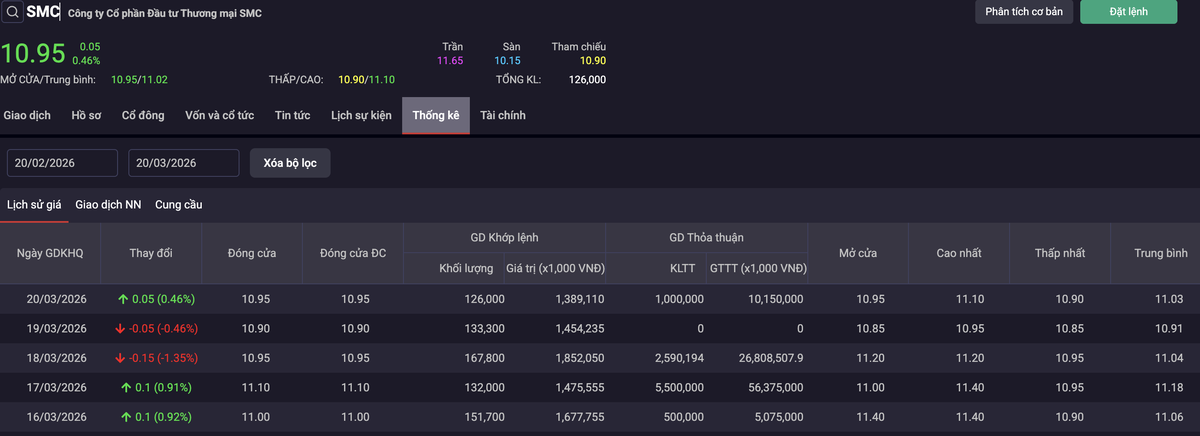Click the Đóng cửa column header
This screenshot has width=1200, height=436.
pyautogui.click(x=252, y=253)
